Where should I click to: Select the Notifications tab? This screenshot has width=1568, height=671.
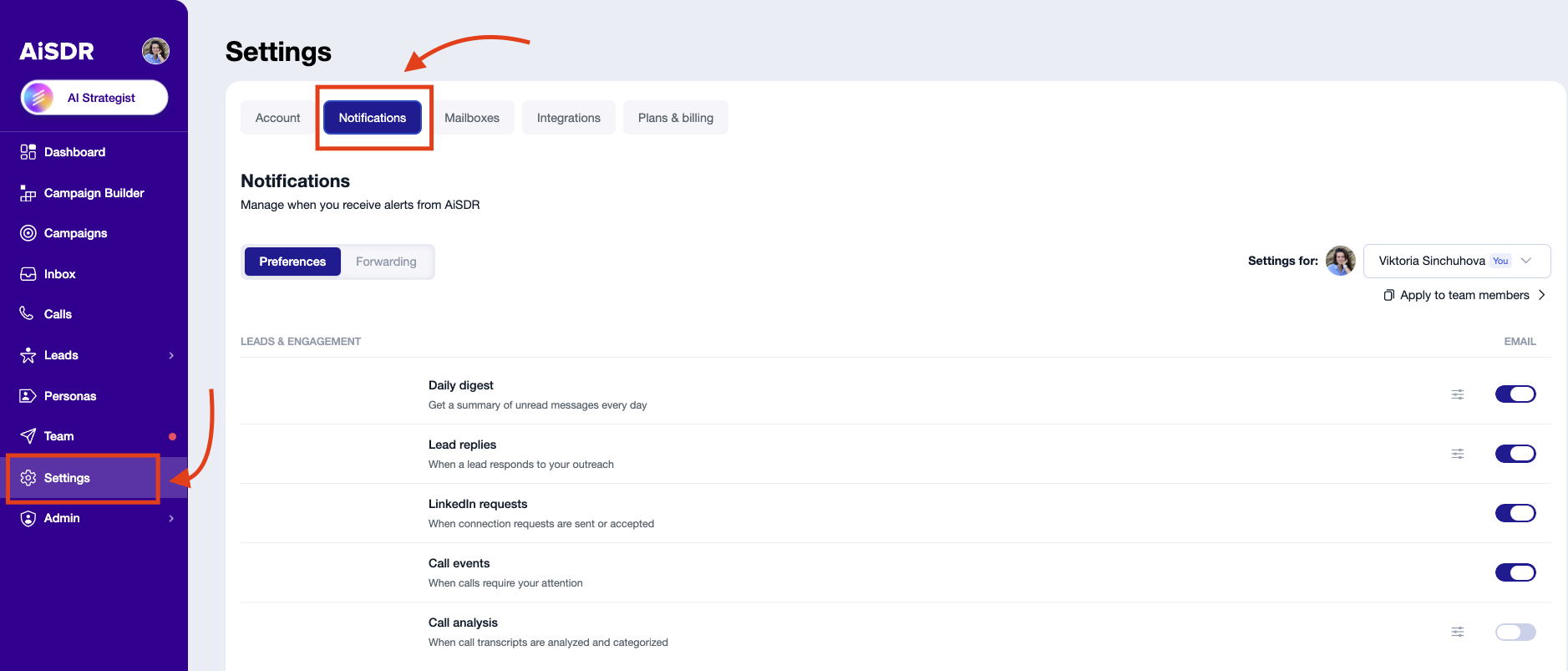373,118
